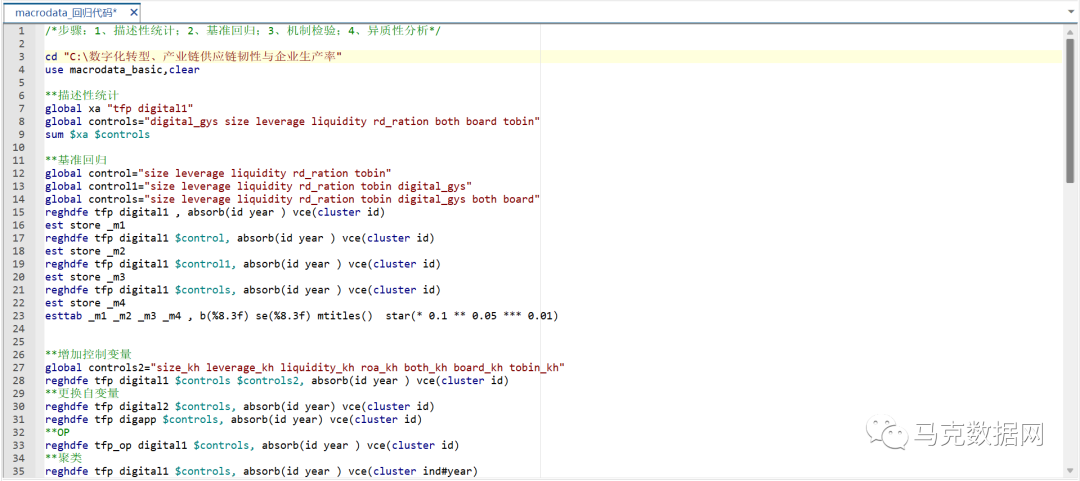
Task: Click the comment **描述性统计
Action: coord(82,95)
